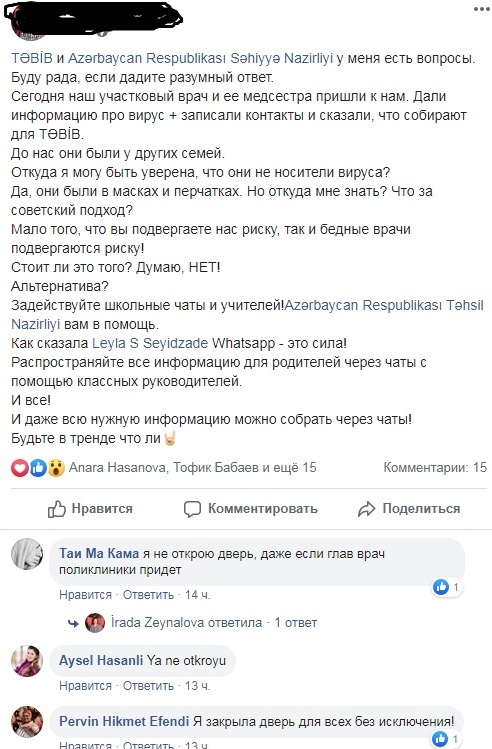The height and width of the screenshot is (749, 492).
Task: Open the Leyla S Seyidzade profile link
Action: pos(150,343)
